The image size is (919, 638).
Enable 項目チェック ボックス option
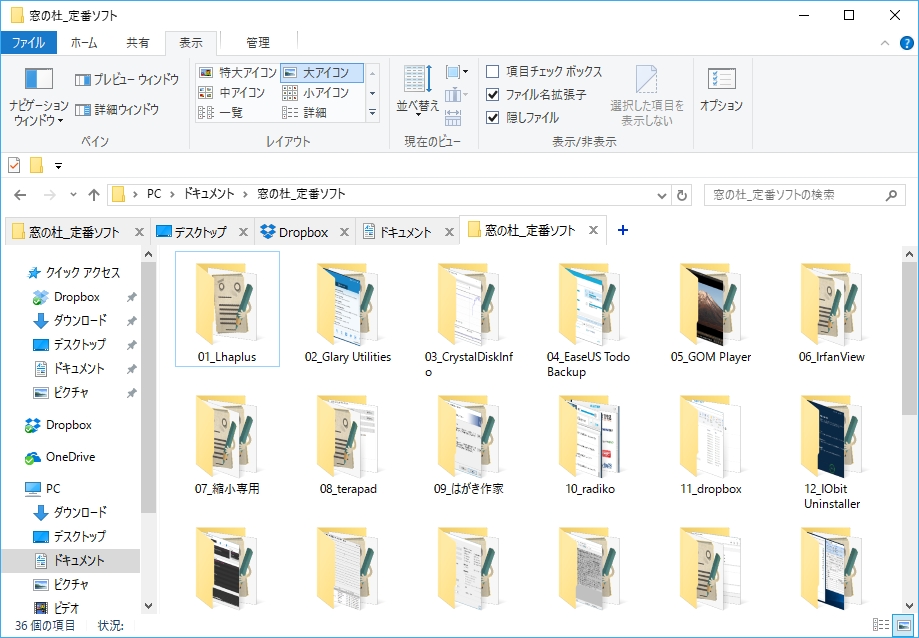point(492,71)
